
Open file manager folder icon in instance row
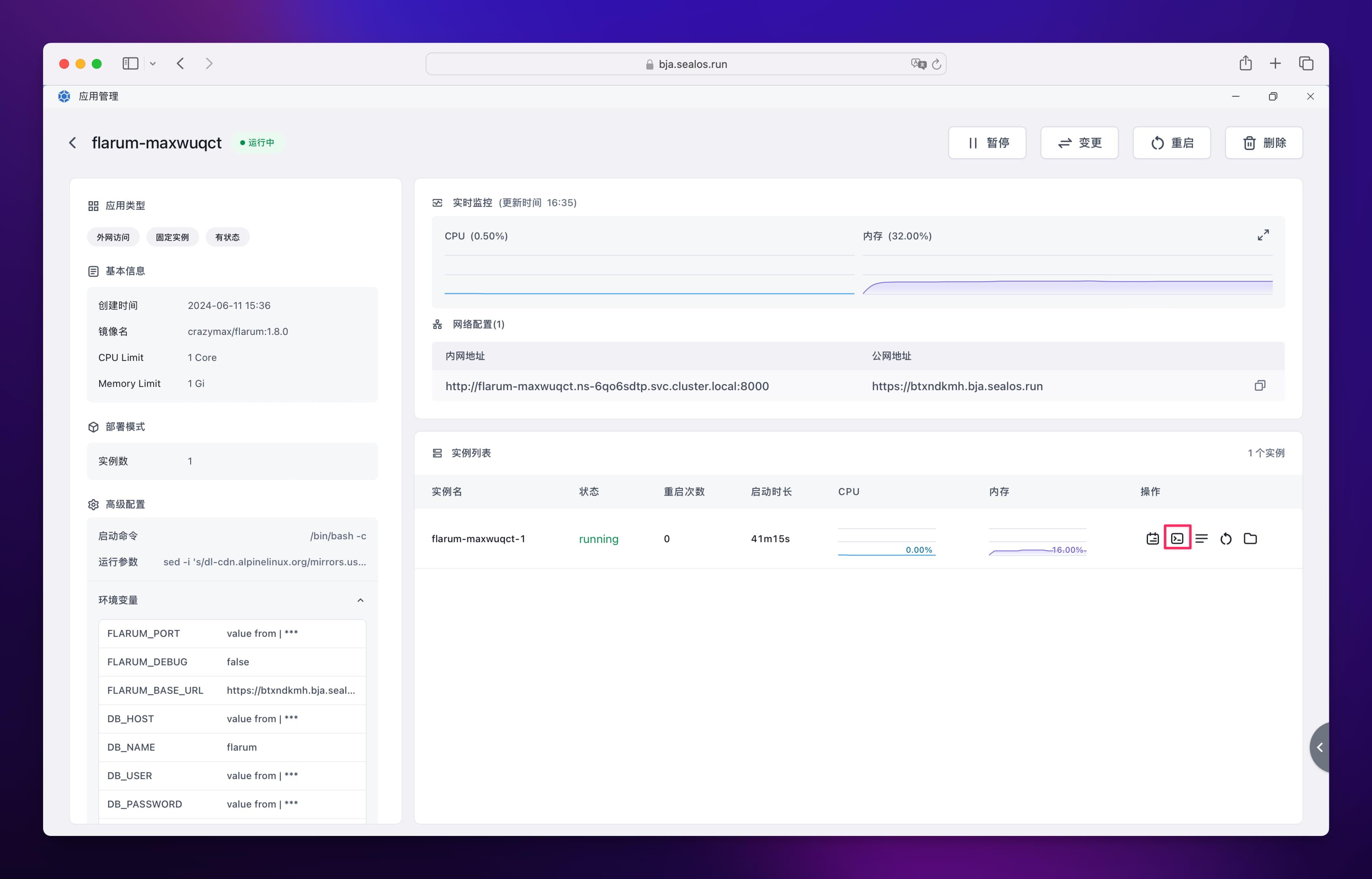tap(1250, 538)
